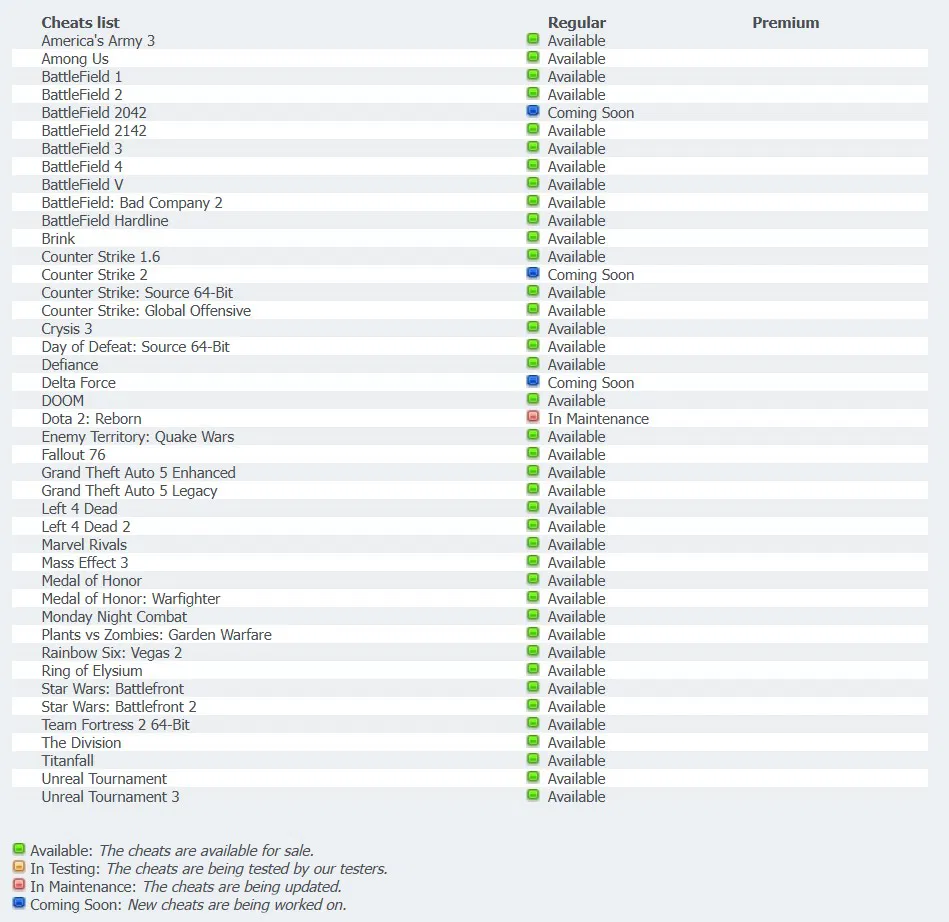The image size is (949, 922).
Task: Click the green status icon for BattleField V
Action: coord(533,183)
